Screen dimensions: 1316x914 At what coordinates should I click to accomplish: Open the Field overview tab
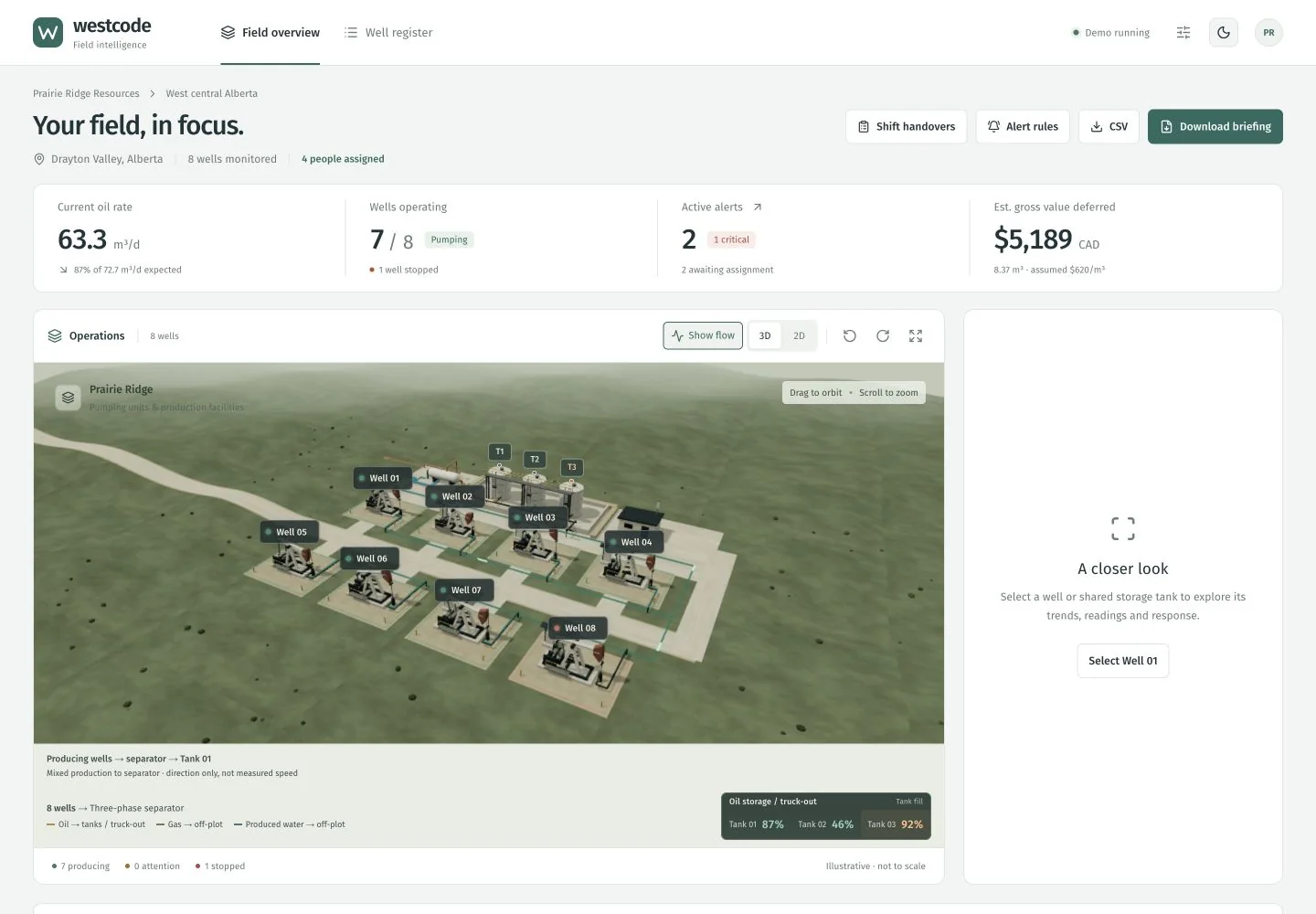point(271,33)
